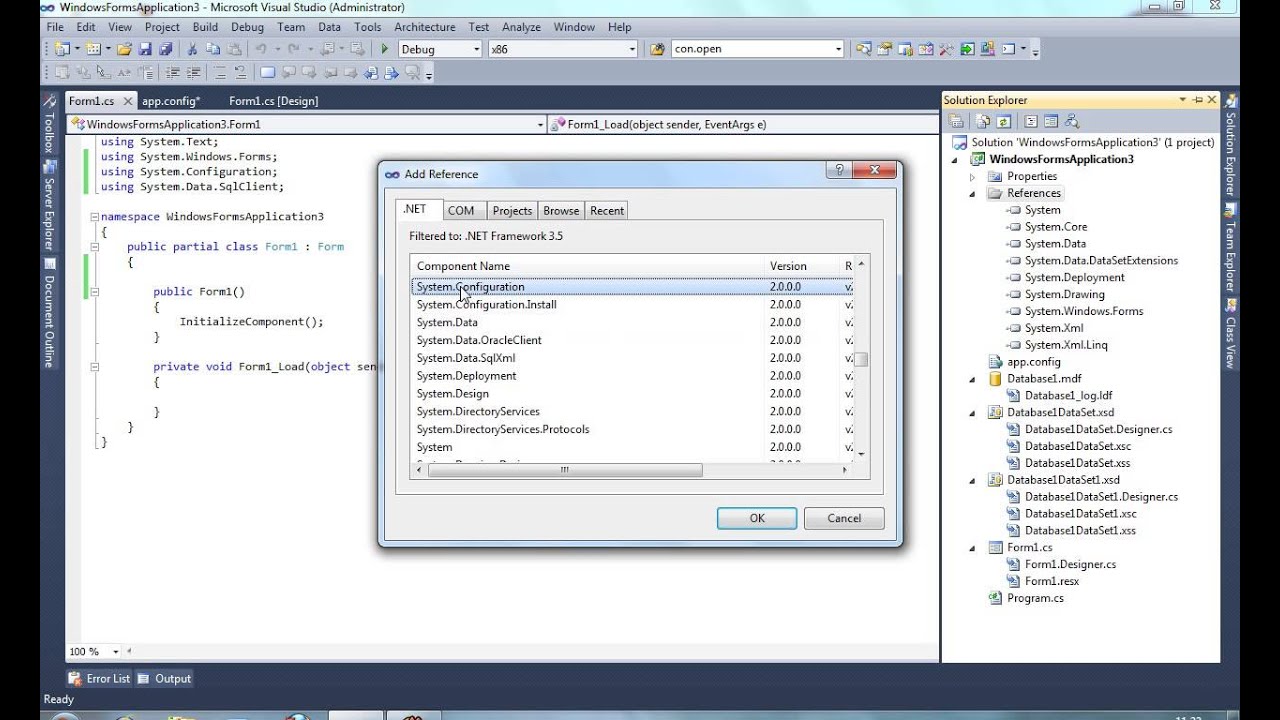Viewport: 1280px width, 720px height.
Task: Open the x86 platform dropdown
Action: point(631,49)
